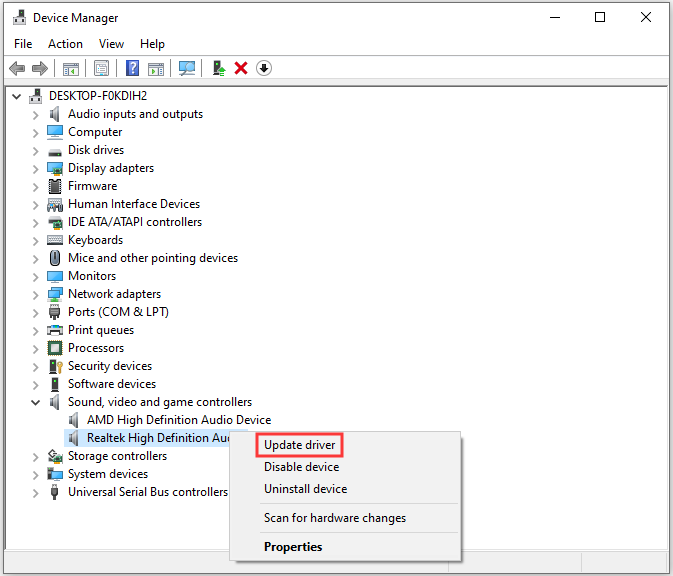
Task: Open the Help menu
Action: pyautogui.click(x=152, y=44)
